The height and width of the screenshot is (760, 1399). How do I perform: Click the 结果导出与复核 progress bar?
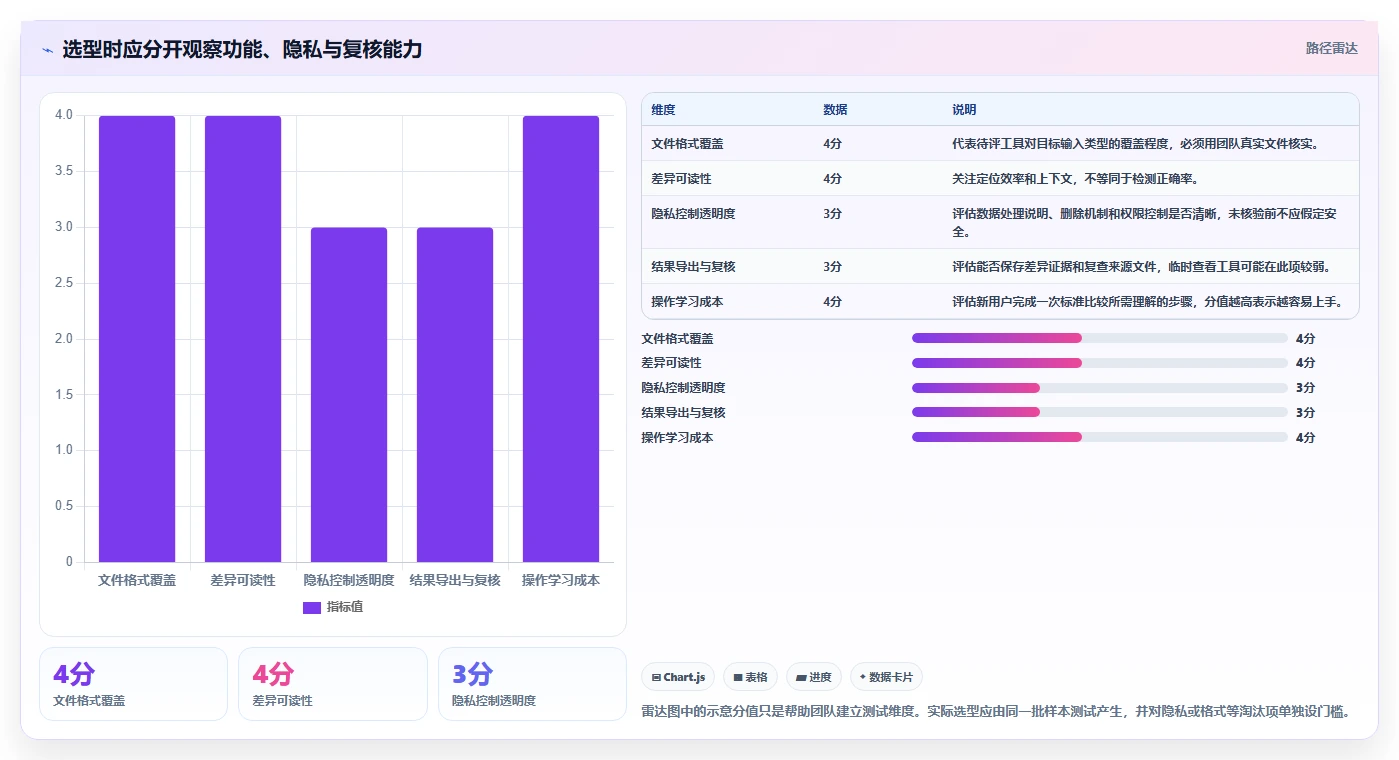1100,412
